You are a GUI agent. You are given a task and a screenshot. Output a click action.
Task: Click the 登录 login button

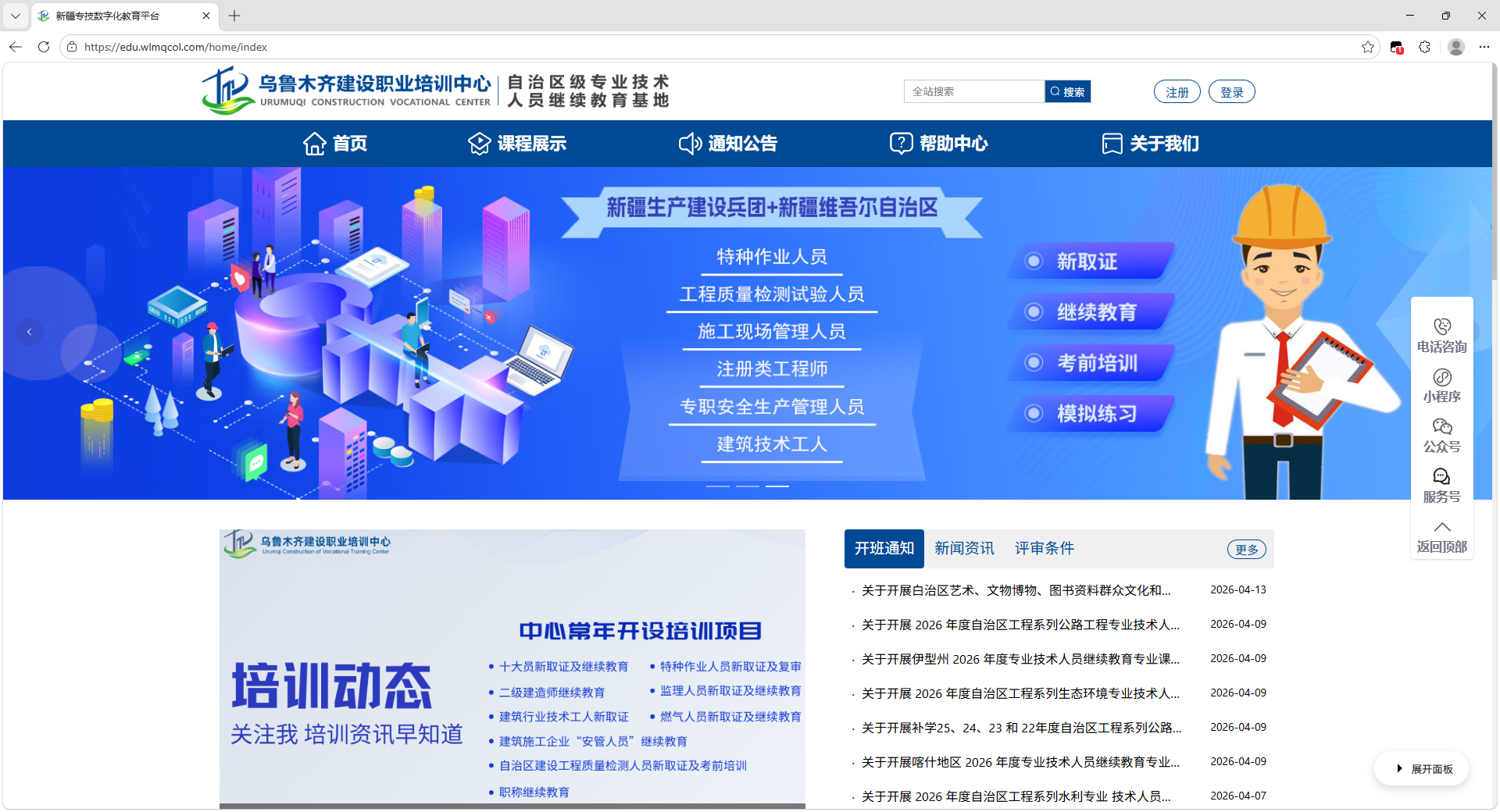click(x=1231, y=92)
